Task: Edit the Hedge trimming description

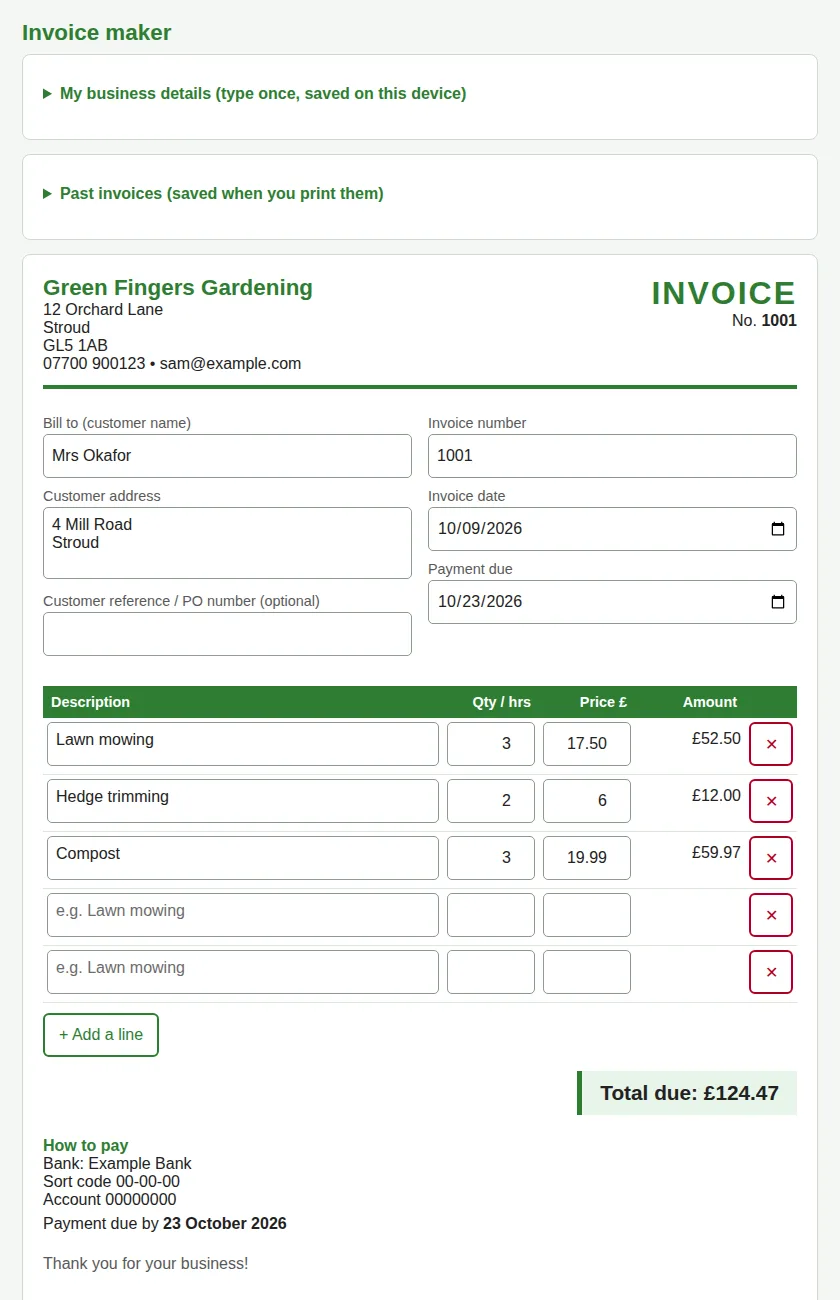Action: pyautogui.click(x=243, y=801)
